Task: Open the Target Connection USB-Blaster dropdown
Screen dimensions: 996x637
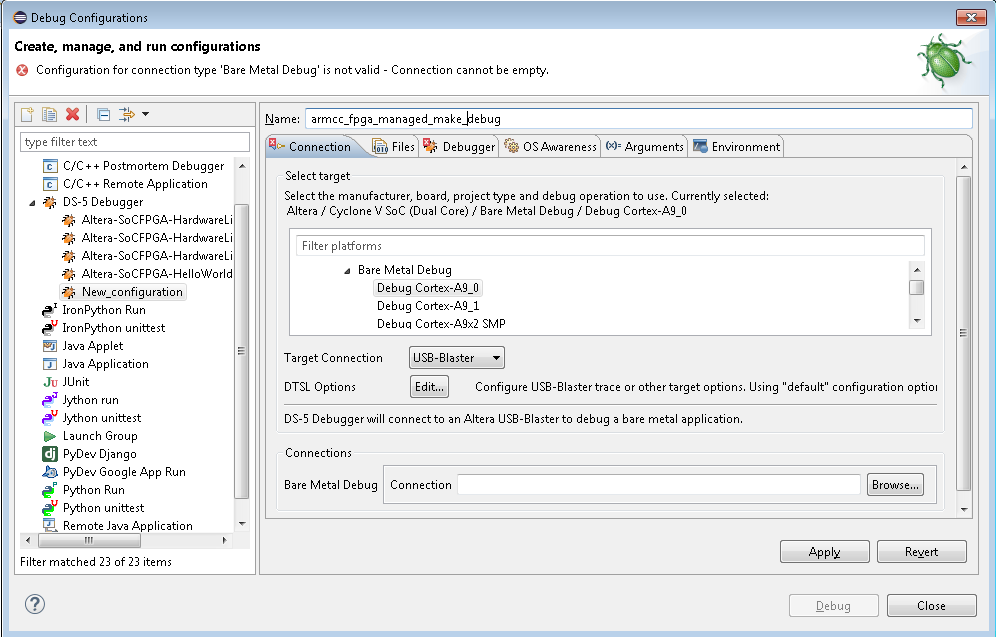Action: 457,358
